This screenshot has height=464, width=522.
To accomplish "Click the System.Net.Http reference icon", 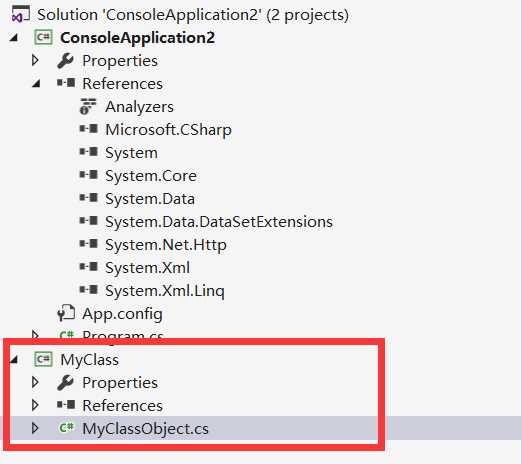I will [89, 244].
